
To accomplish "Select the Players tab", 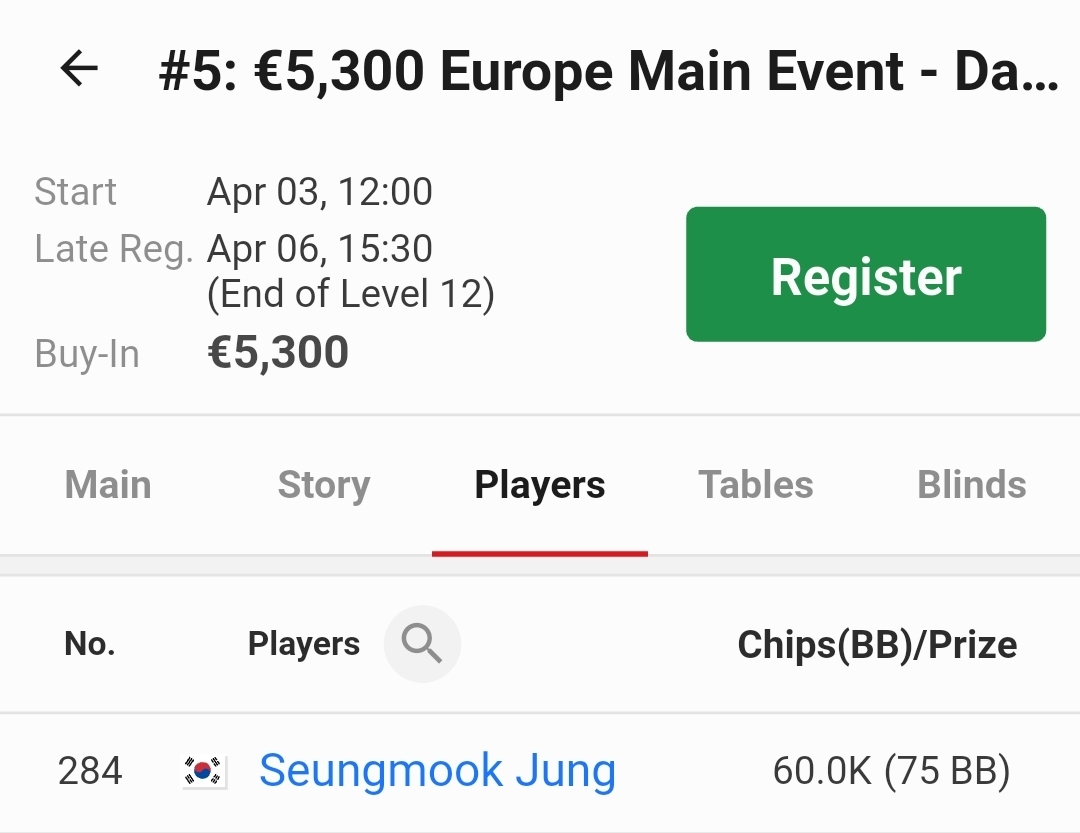I will [540, 485].
